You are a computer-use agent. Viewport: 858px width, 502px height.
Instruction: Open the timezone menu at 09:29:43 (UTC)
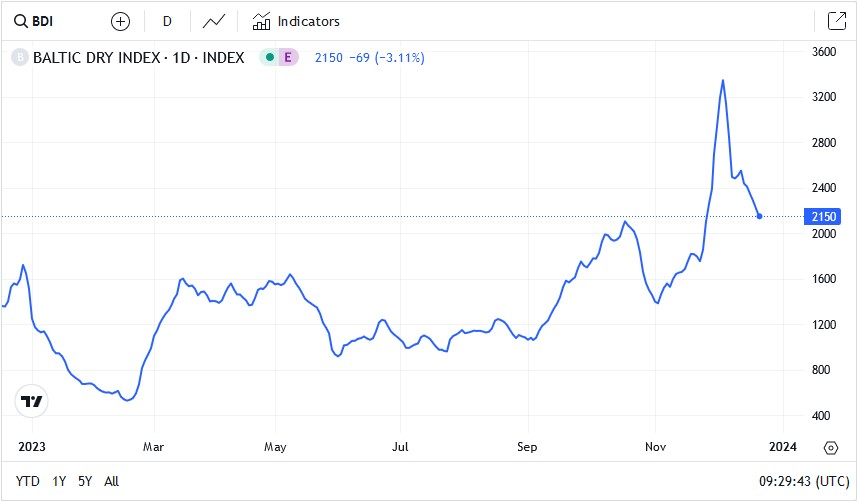coord(801,481)
